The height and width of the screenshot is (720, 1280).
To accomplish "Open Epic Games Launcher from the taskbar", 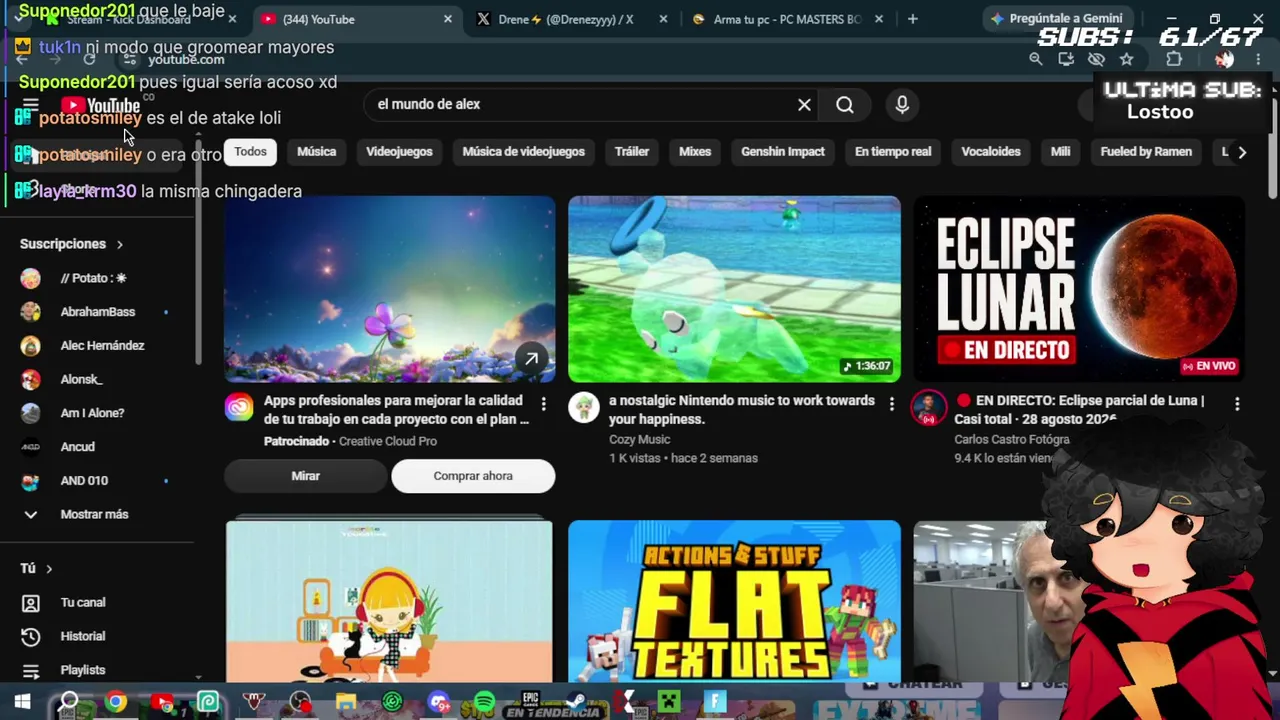I will (x=530, y=702).
